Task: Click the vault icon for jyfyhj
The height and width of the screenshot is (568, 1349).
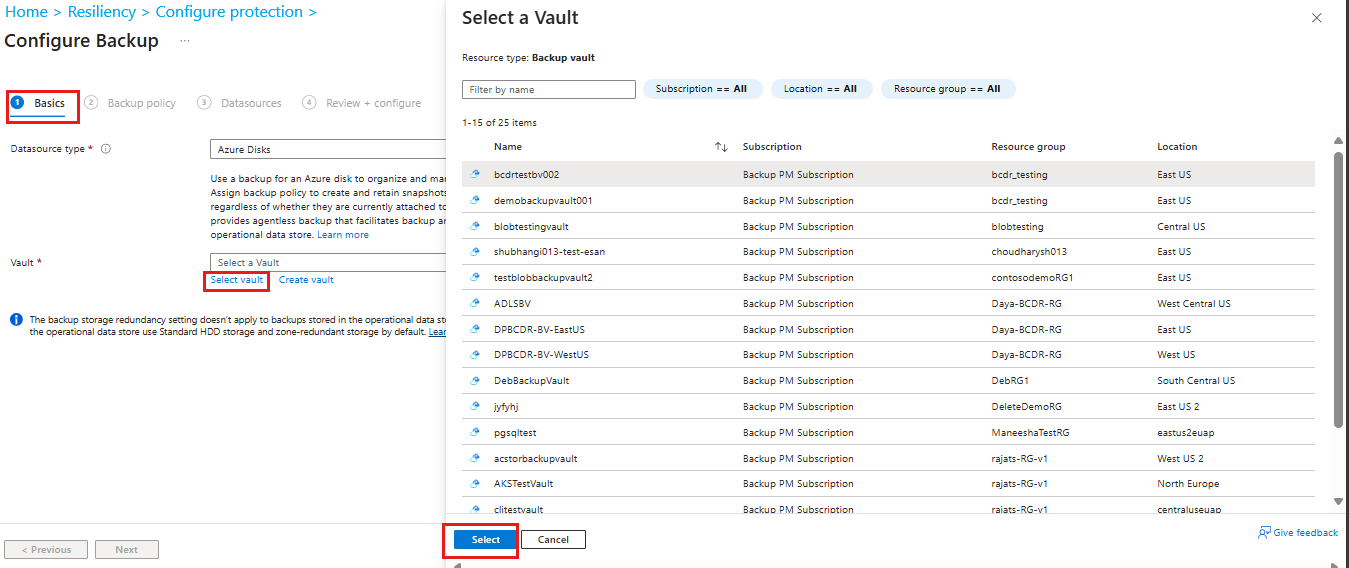Action: tap(476, 407)
